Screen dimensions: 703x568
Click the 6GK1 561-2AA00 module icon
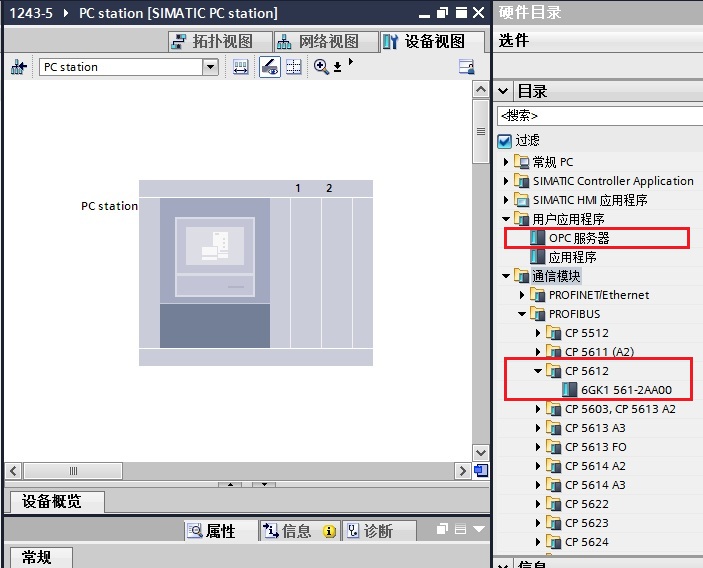click(x=570, y=390)
